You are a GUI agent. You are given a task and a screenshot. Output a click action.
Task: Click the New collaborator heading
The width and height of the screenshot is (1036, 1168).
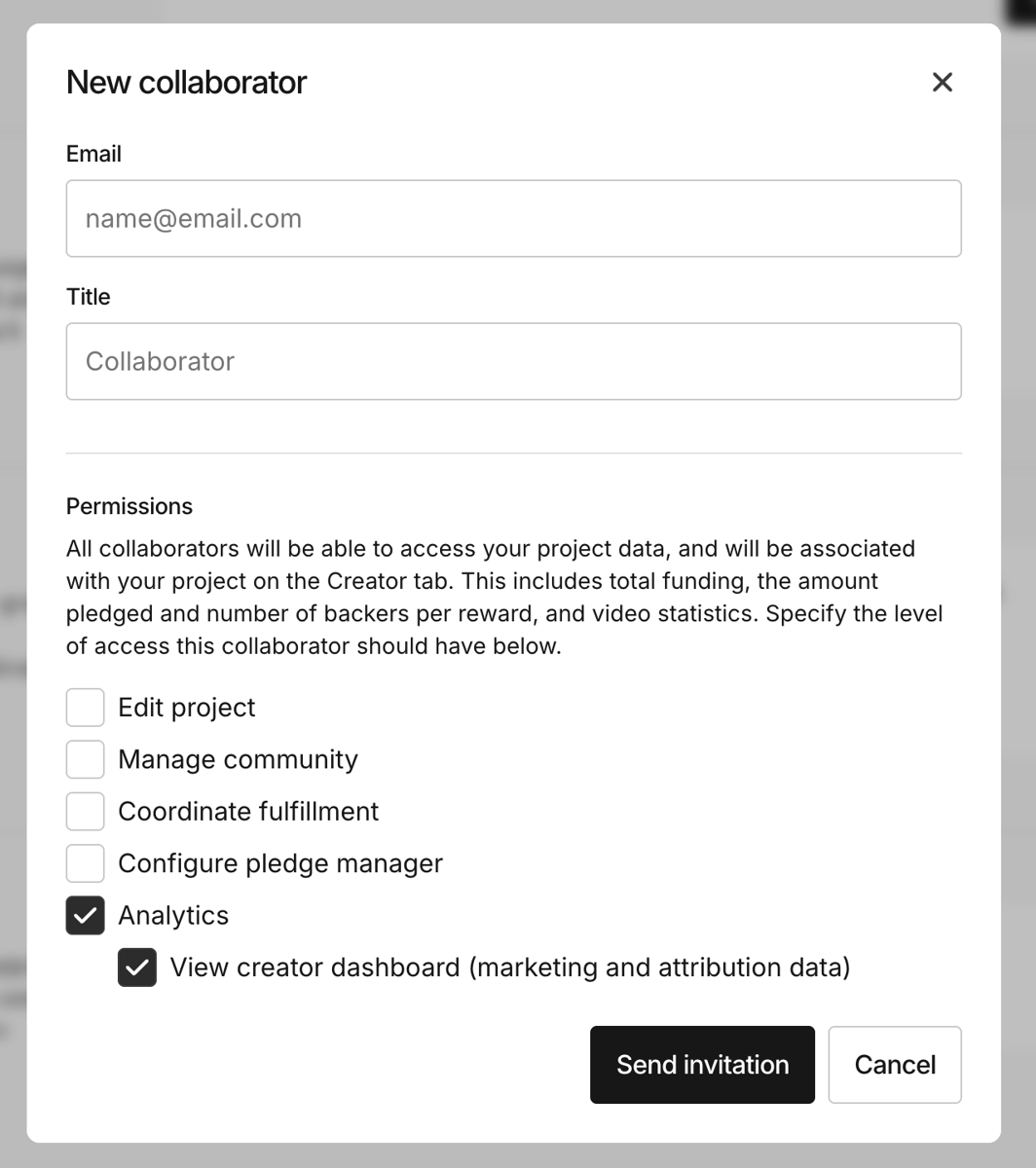tap(186, 83)
